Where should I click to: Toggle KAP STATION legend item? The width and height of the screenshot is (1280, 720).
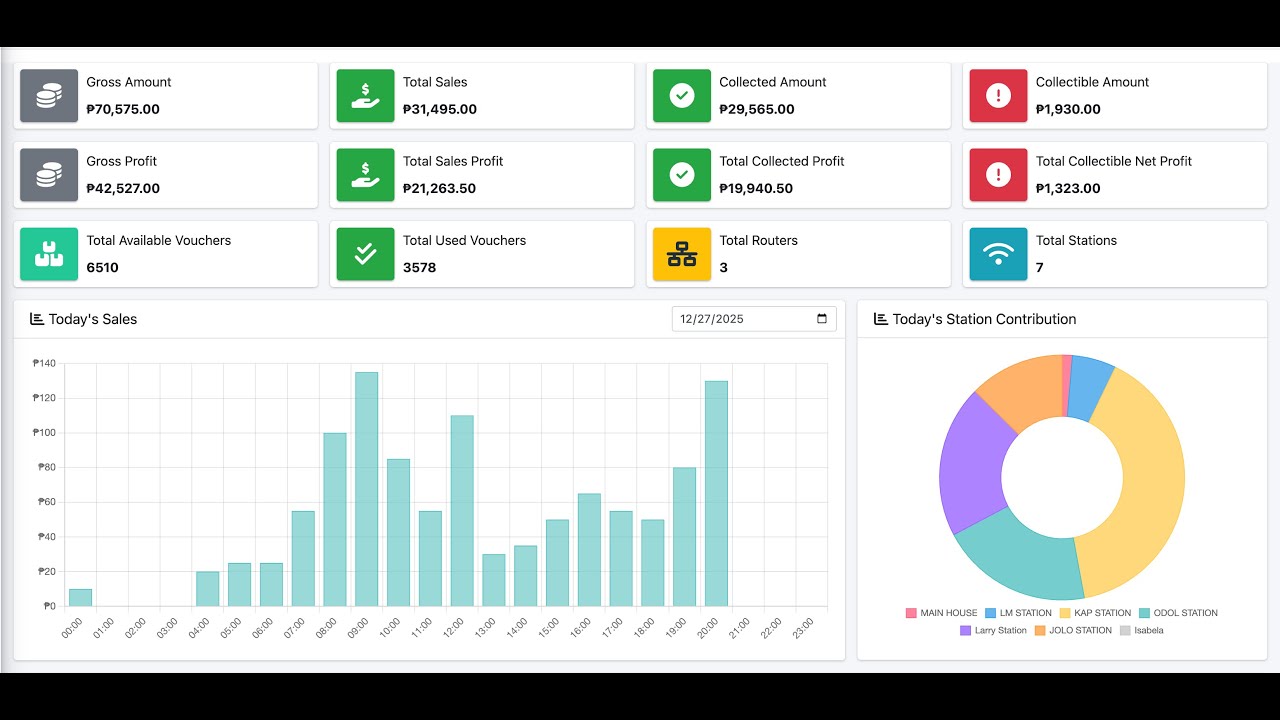tap(1095, 613)
